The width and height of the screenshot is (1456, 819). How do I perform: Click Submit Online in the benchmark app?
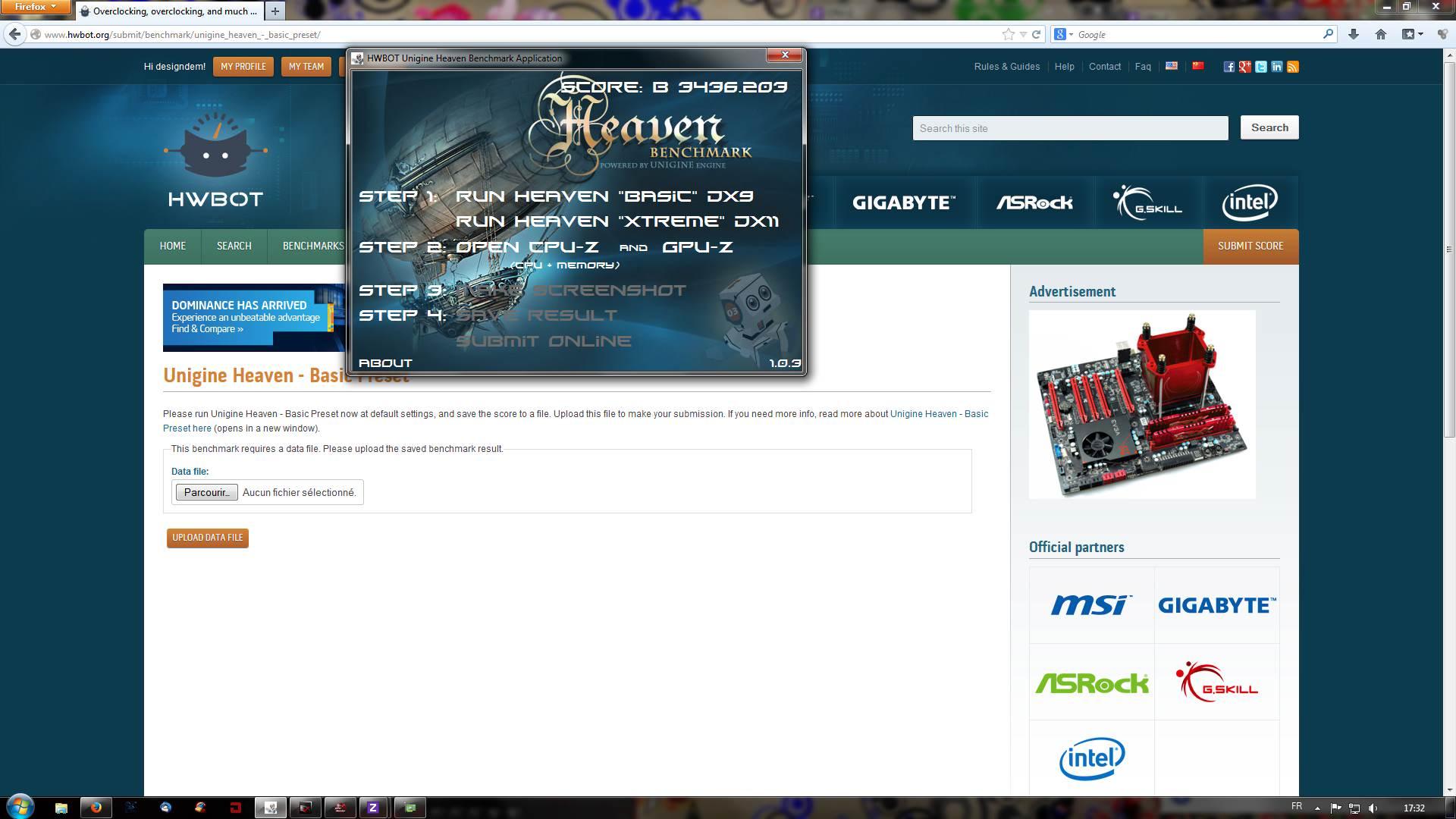[543, 341]
